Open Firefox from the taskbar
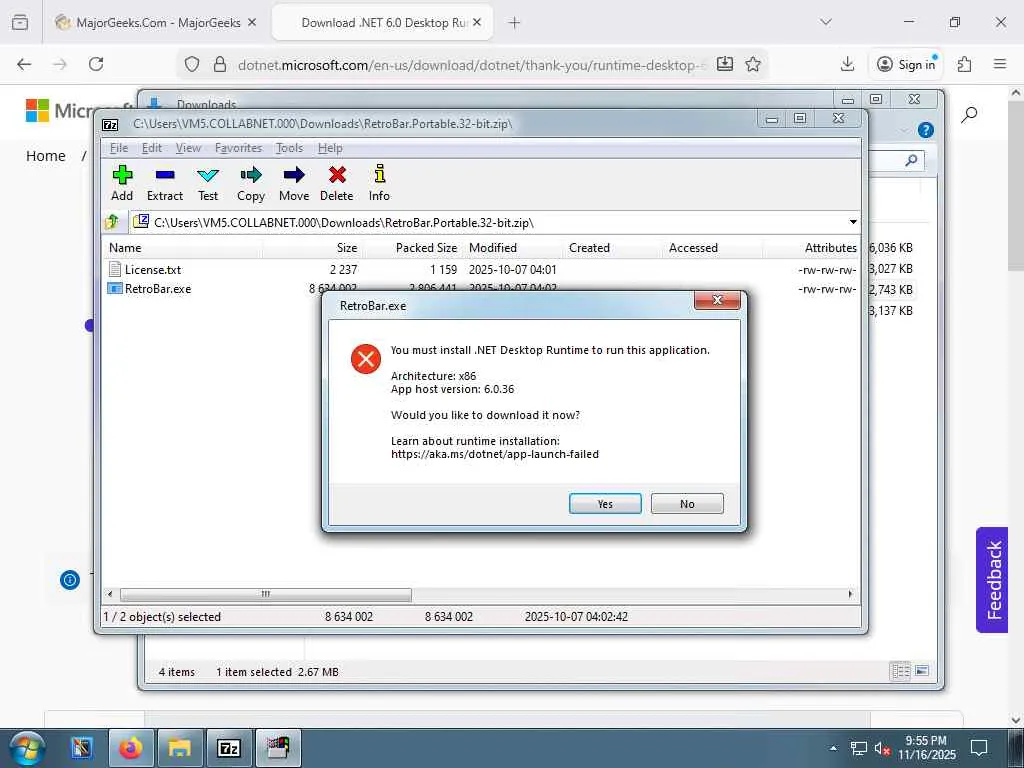 (131, 748)
